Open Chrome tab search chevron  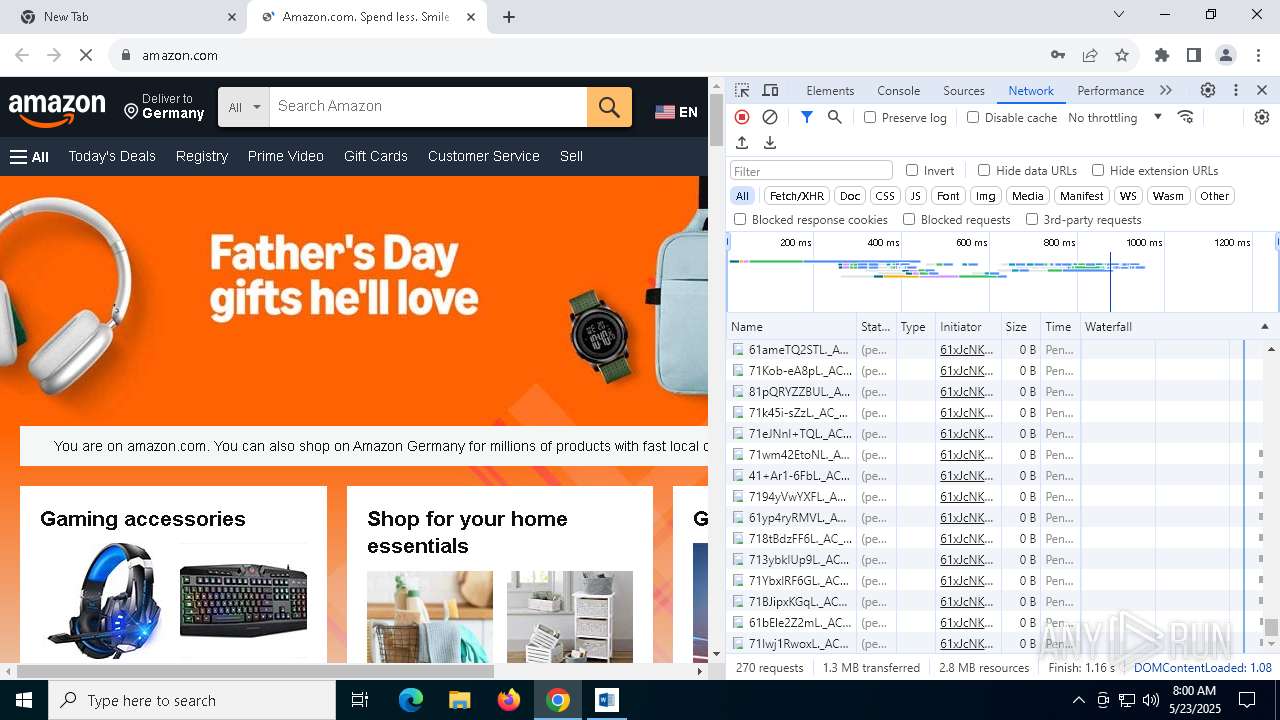1119,15
